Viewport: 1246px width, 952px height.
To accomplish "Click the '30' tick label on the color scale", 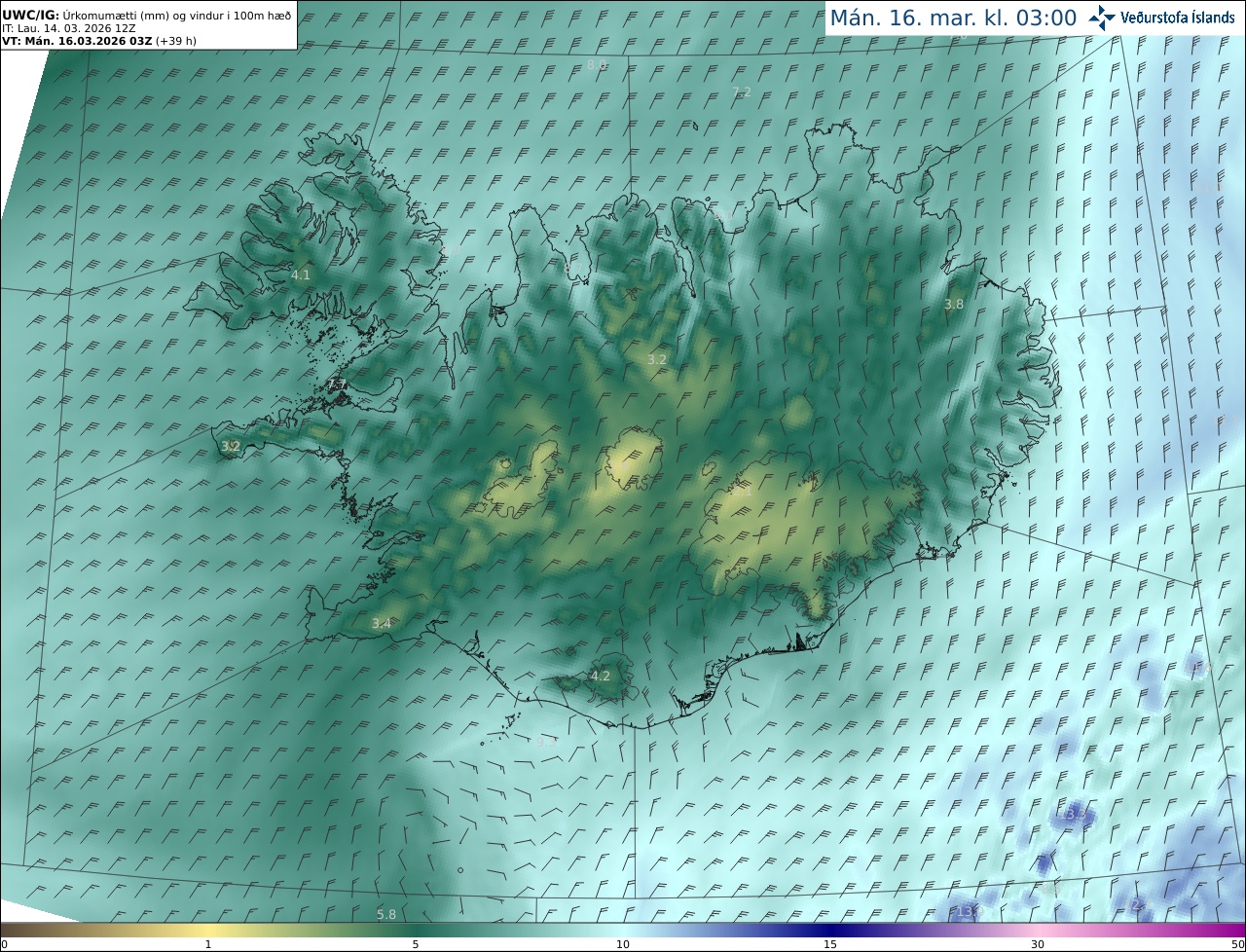I will [x=1038, y=944].
